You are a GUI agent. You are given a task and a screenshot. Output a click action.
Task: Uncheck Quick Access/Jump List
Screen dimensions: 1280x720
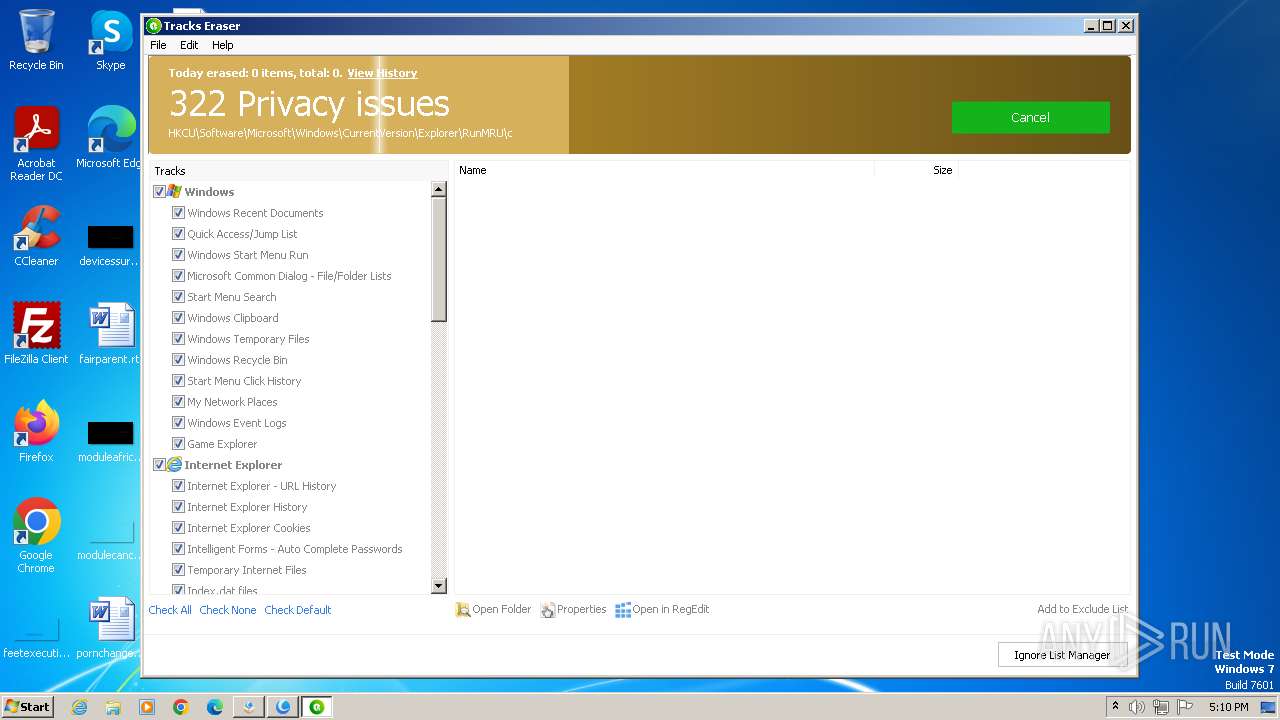coord(178,234)
